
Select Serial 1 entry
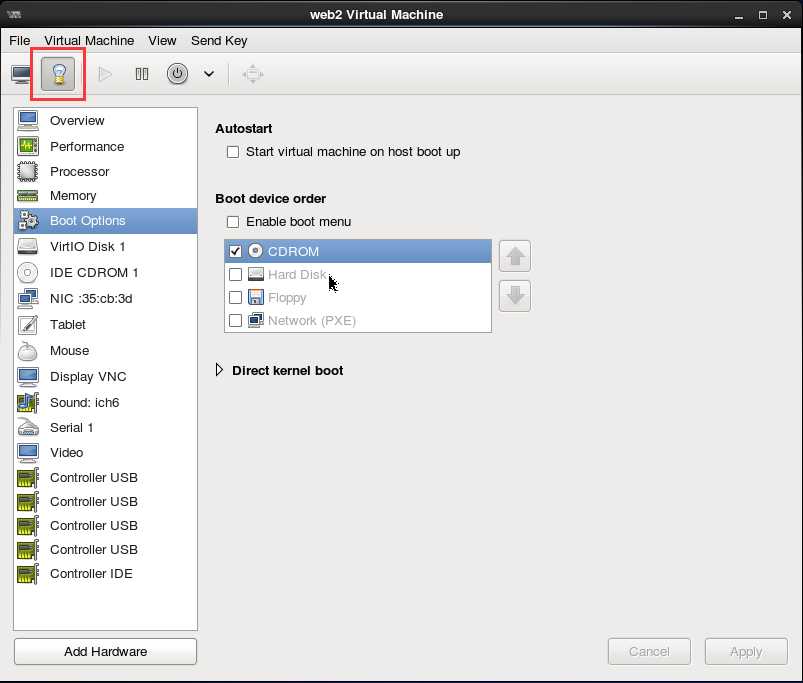[105, 428]
